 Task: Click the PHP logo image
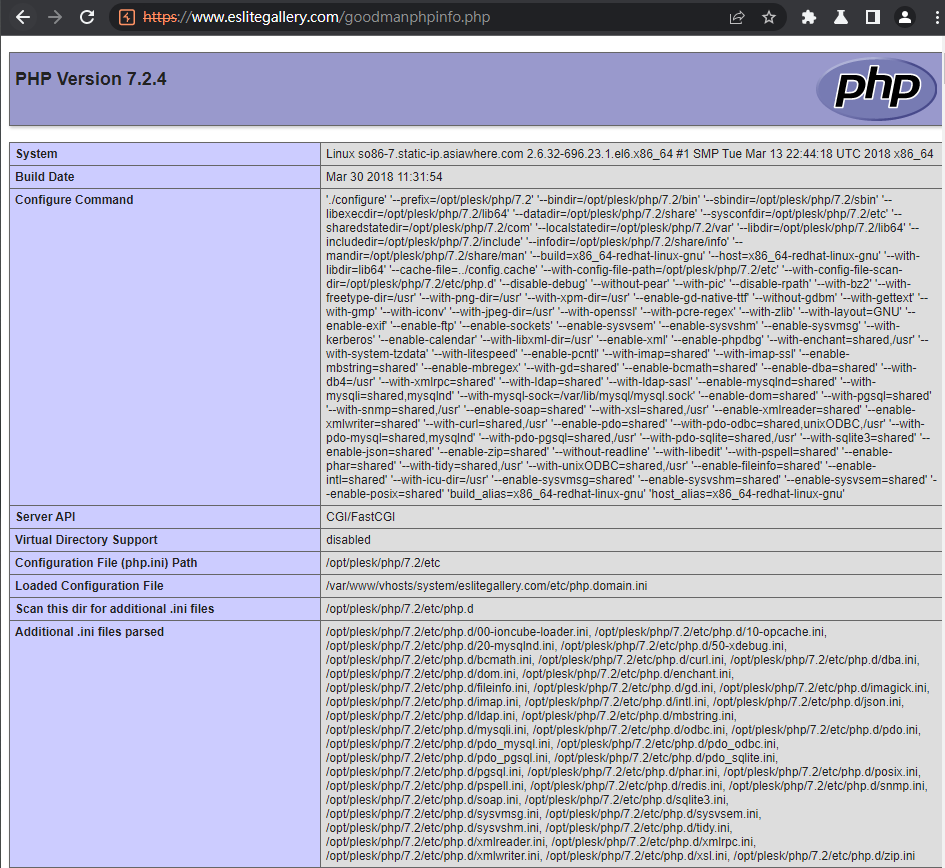pyautogui.click(x=876, y=89)
